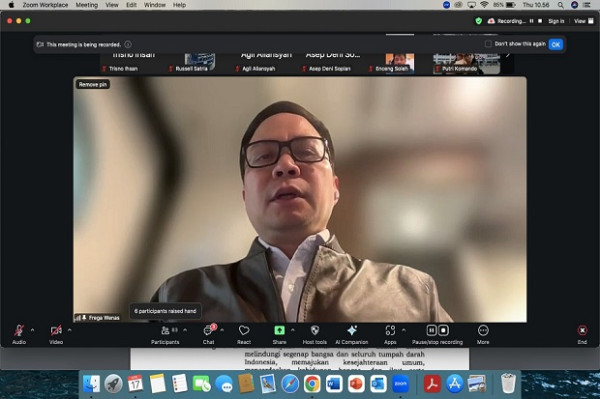Check "Don't show this again" box
Screen dimensions: 600x399
[488, 44]
